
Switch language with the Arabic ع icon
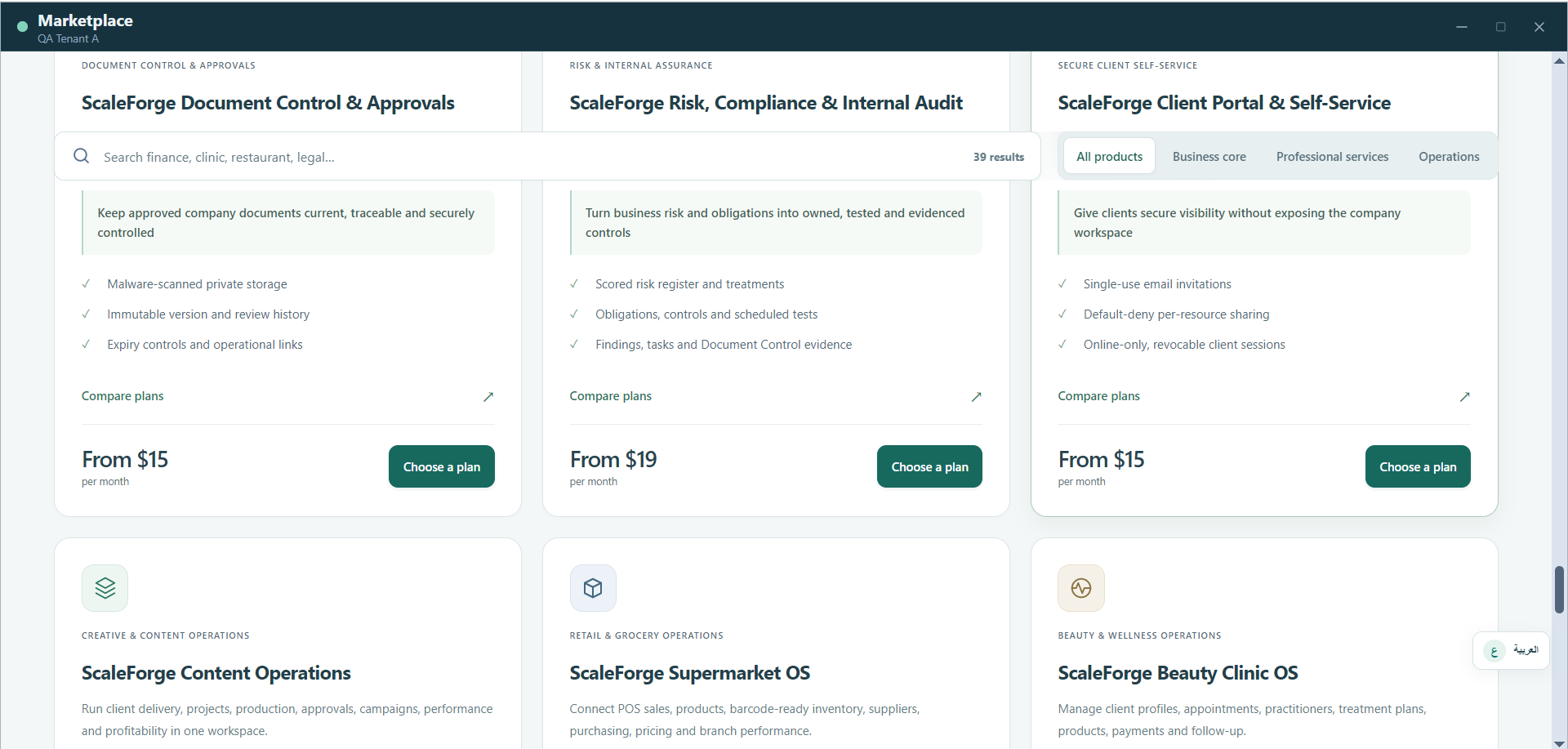[x=1494, y=651]
